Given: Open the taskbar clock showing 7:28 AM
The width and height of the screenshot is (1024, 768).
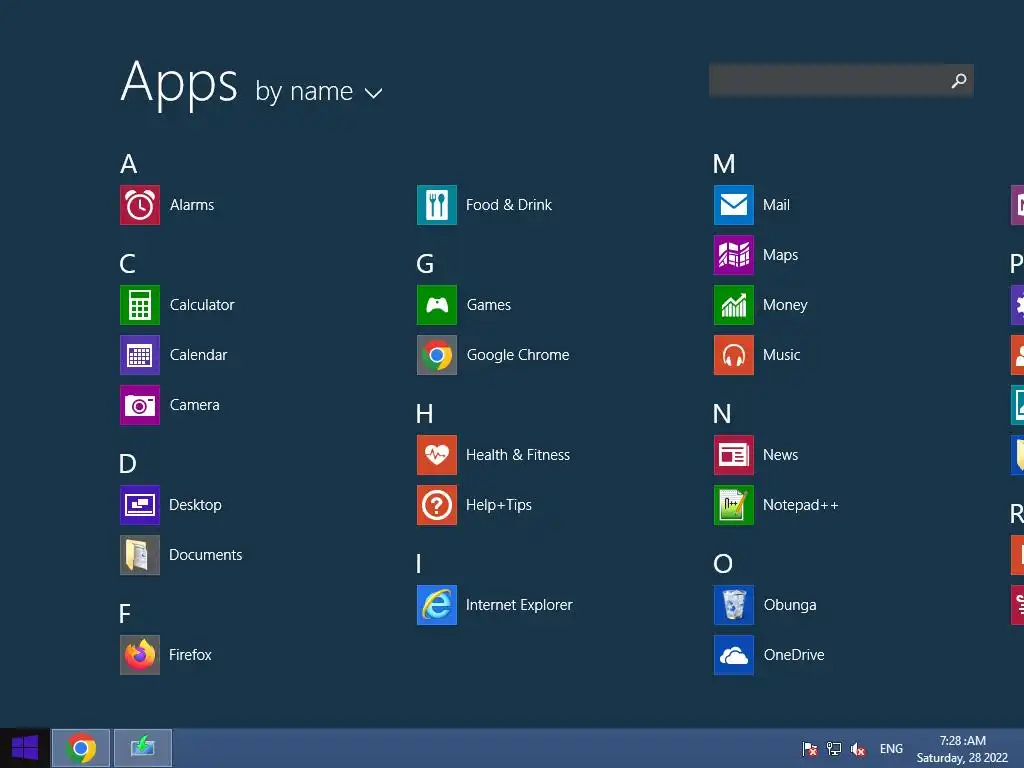Looking at the screenshot, I should coord(963,749).
